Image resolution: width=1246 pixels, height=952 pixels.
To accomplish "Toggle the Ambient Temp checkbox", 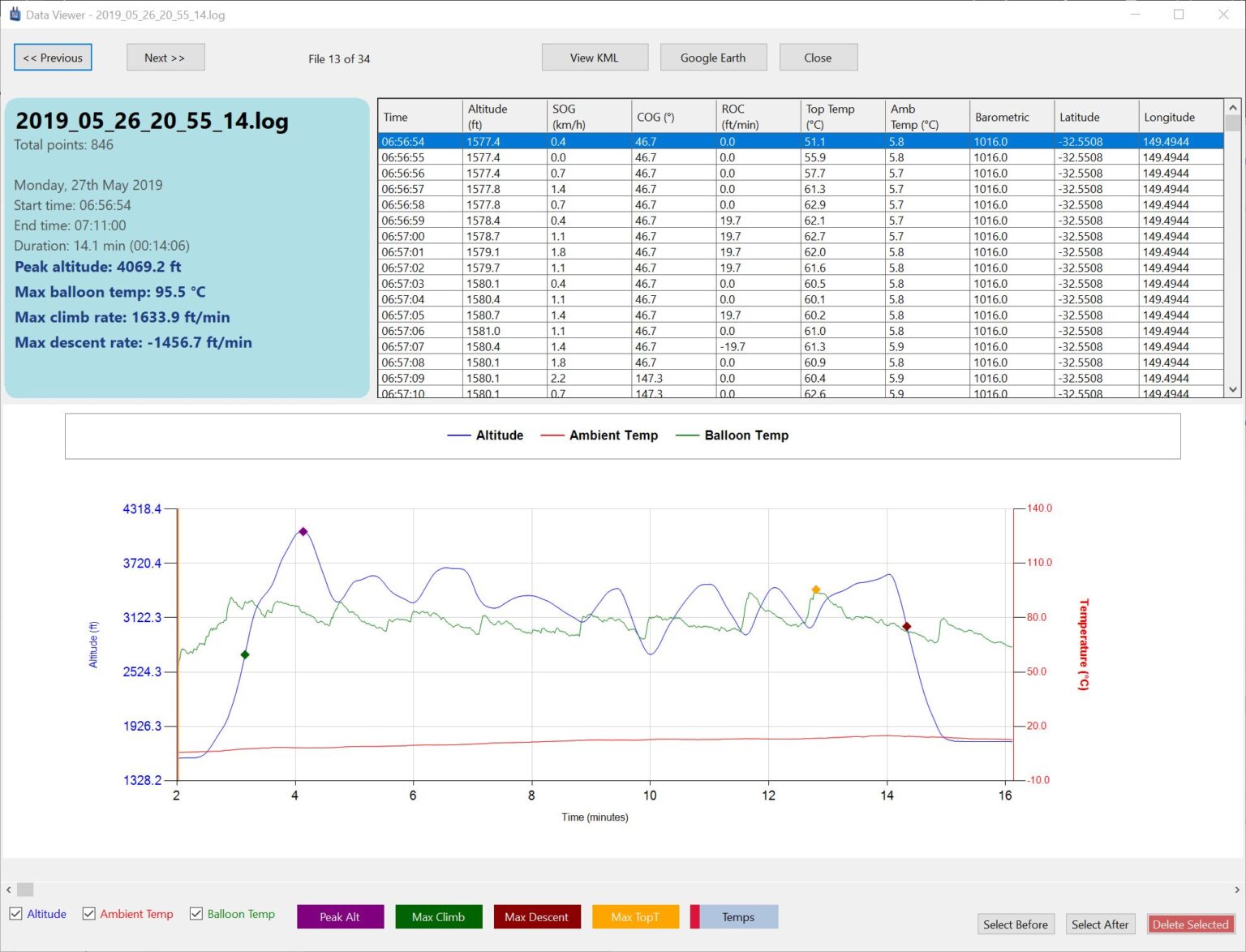I will tap(89, 914).
